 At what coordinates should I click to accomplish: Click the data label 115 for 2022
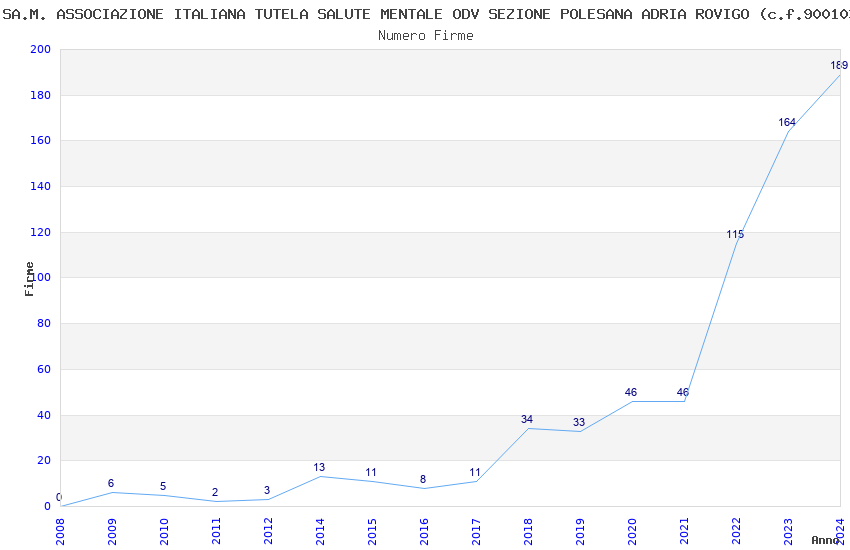pyautogui.click(x=735, y=235)
